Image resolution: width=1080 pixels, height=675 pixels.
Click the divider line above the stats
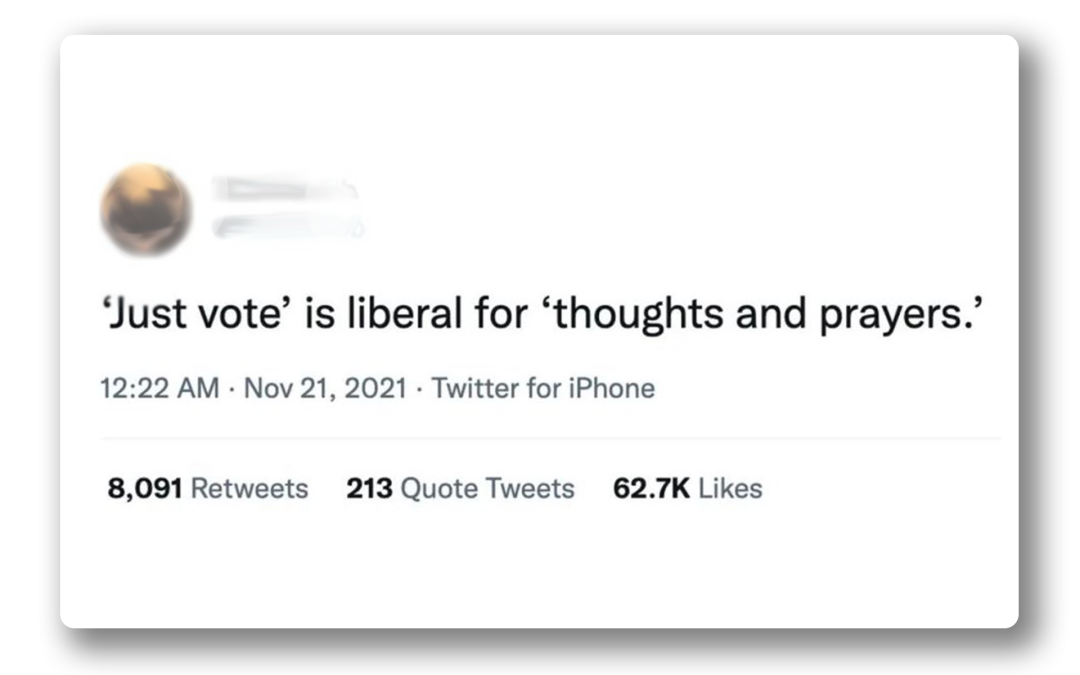click(551, 437)
